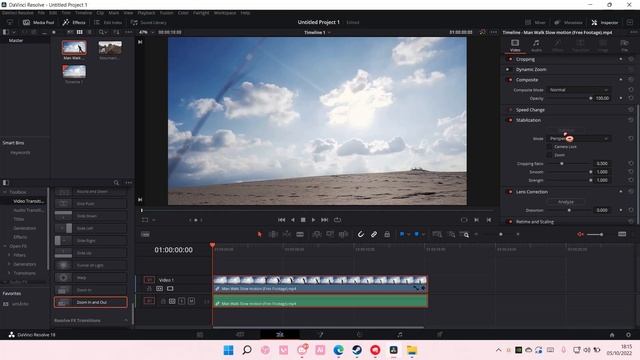Expand the Dynamic Zoom section

click(x=531, y=69)
